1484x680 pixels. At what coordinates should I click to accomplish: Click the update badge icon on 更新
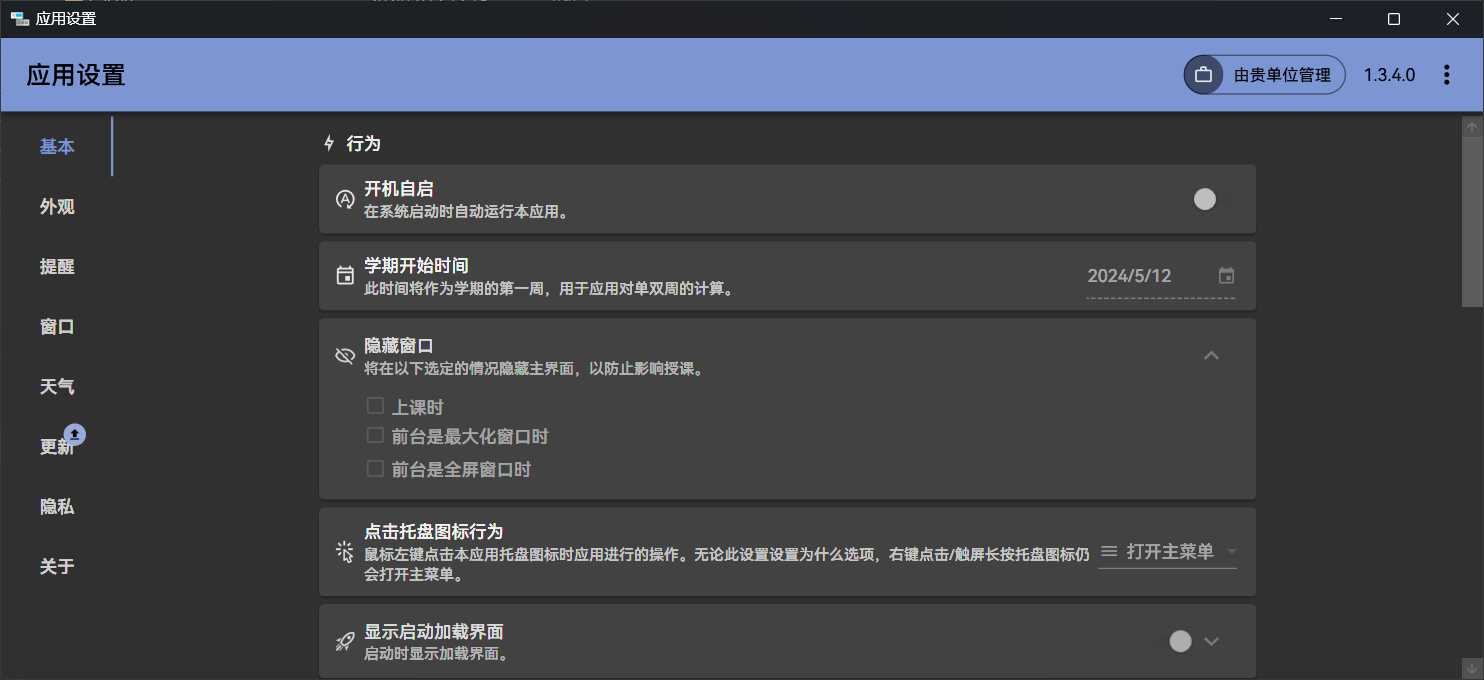click(x=75, y=434)
